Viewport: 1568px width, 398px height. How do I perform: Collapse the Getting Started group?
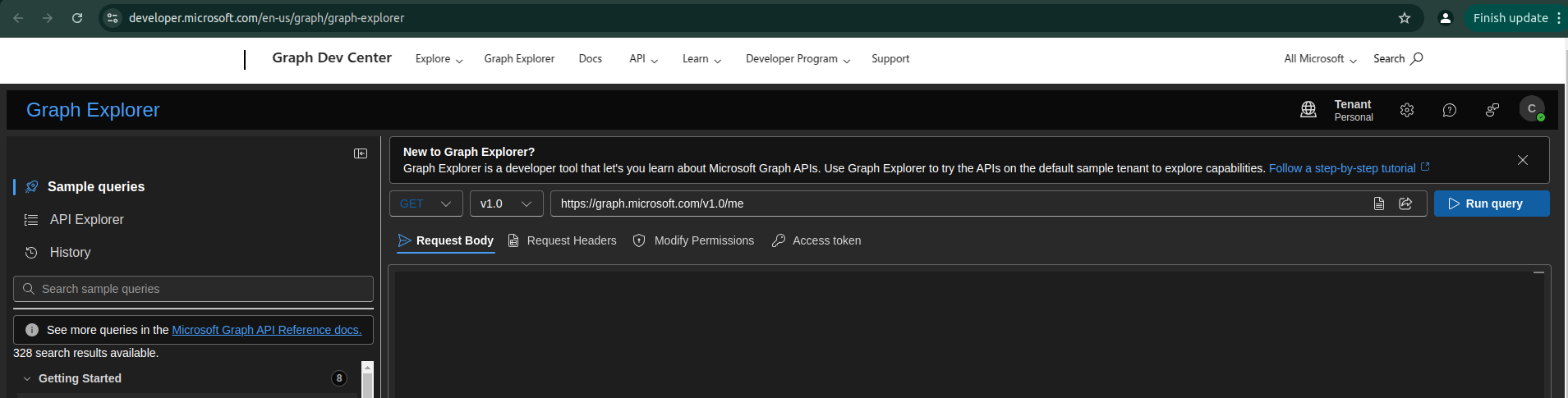click(x=27, y=378)
